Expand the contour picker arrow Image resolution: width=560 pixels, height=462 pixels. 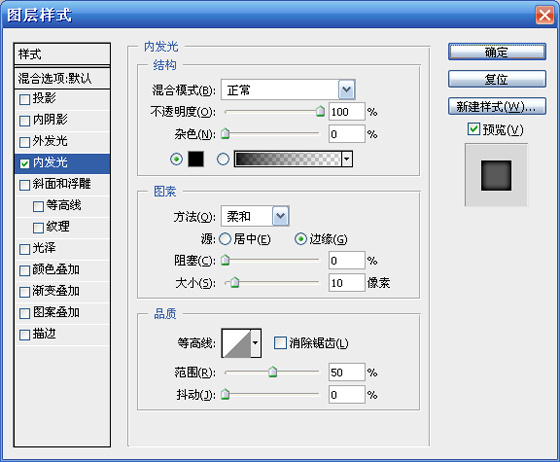click(255, 343)
